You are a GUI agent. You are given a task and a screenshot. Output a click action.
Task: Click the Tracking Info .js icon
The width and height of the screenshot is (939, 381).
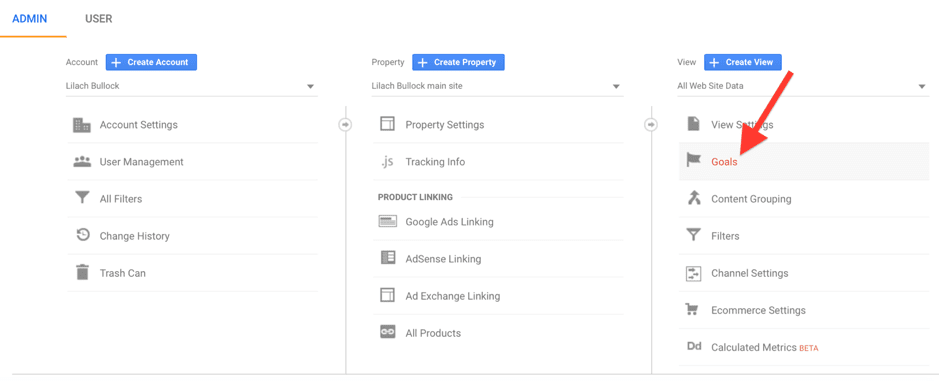click(x=387, y=162)
